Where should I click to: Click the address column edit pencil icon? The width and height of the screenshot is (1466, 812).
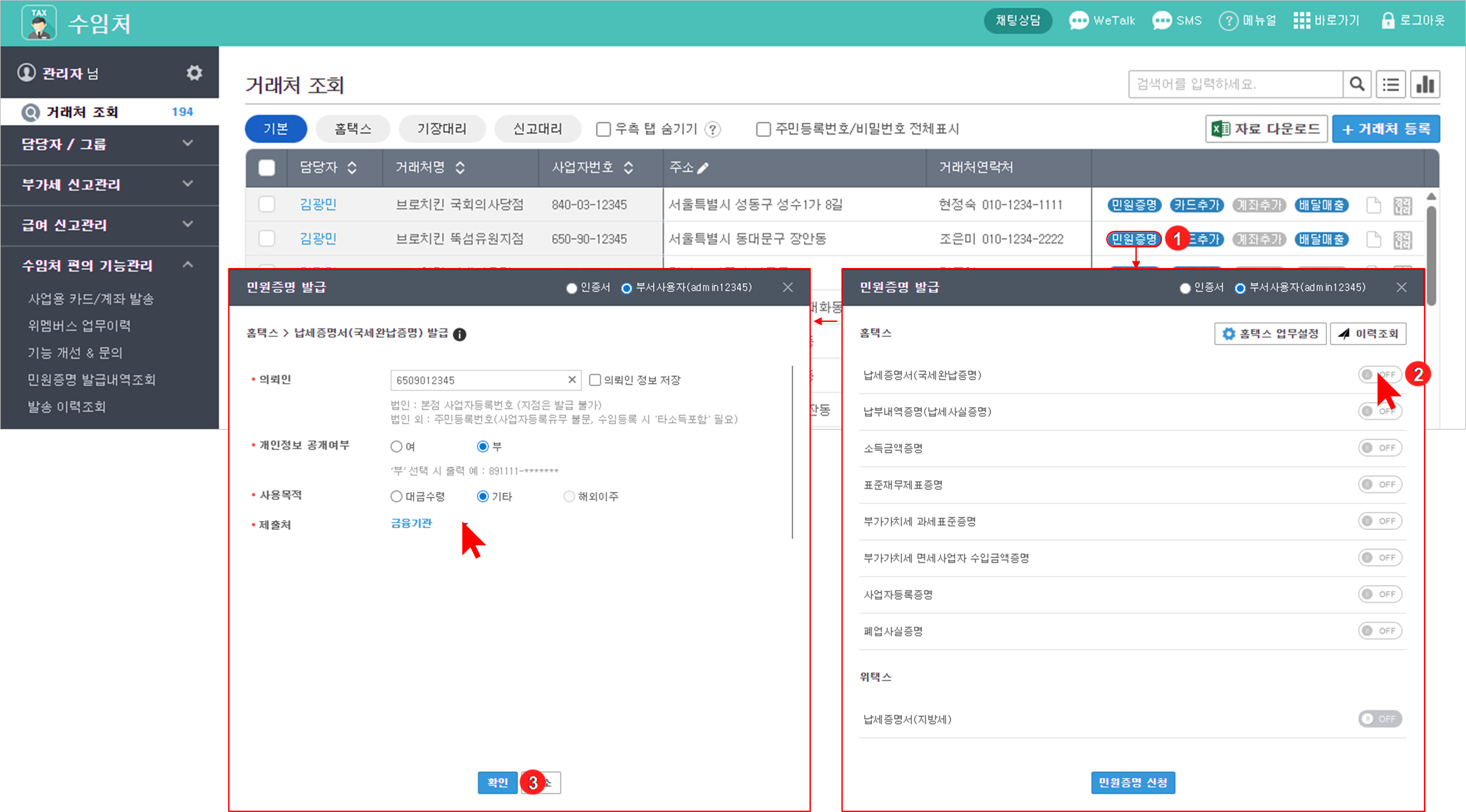(703, 168)
